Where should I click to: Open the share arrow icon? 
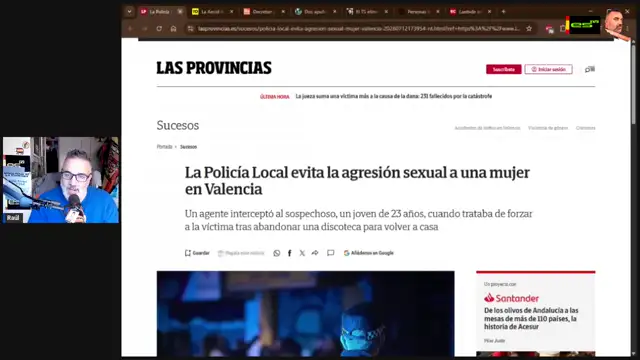click(x=315, y=253)
